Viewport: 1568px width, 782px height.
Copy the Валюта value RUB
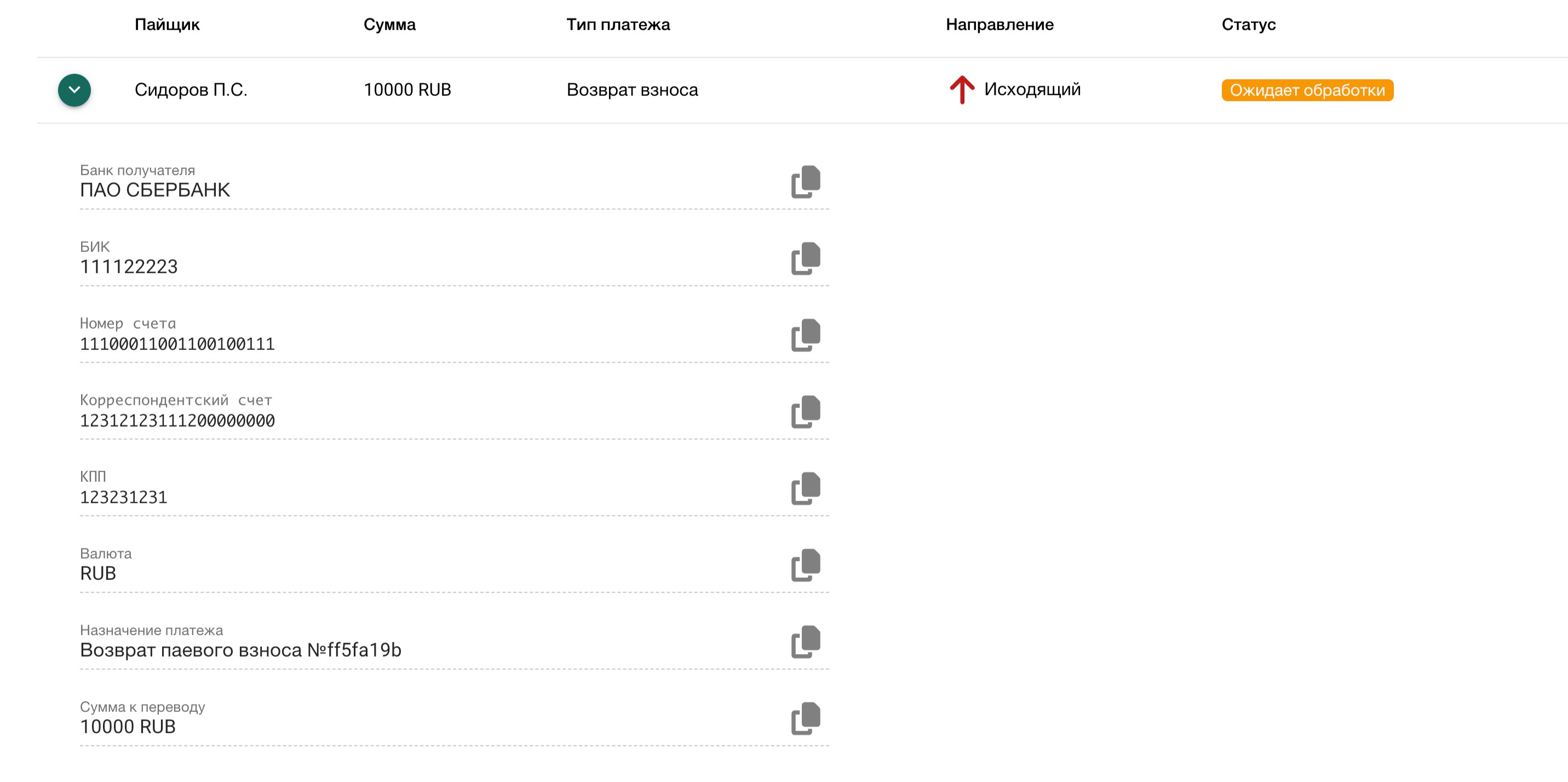point(805,565)
